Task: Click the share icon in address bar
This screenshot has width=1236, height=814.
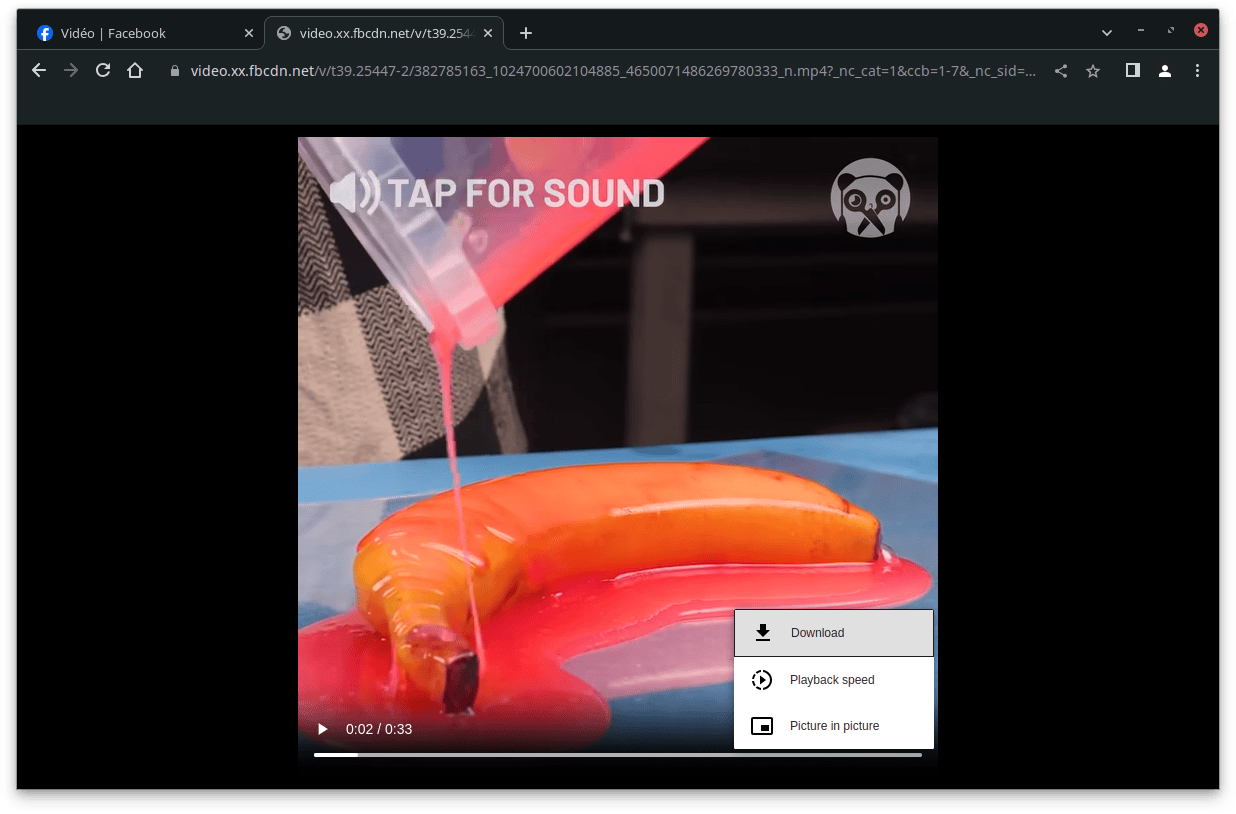Action: (x=1061, y=71)
